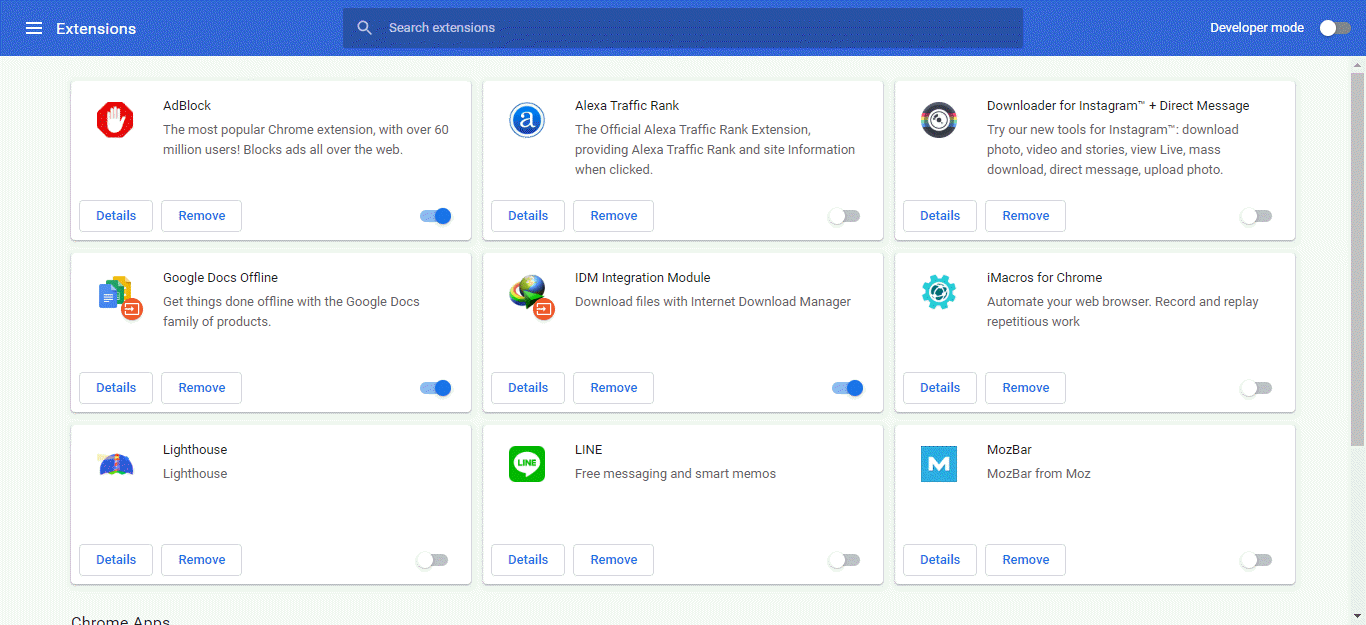Click the green LINE icon
The image size is (1366, 625).
point(527,464)
